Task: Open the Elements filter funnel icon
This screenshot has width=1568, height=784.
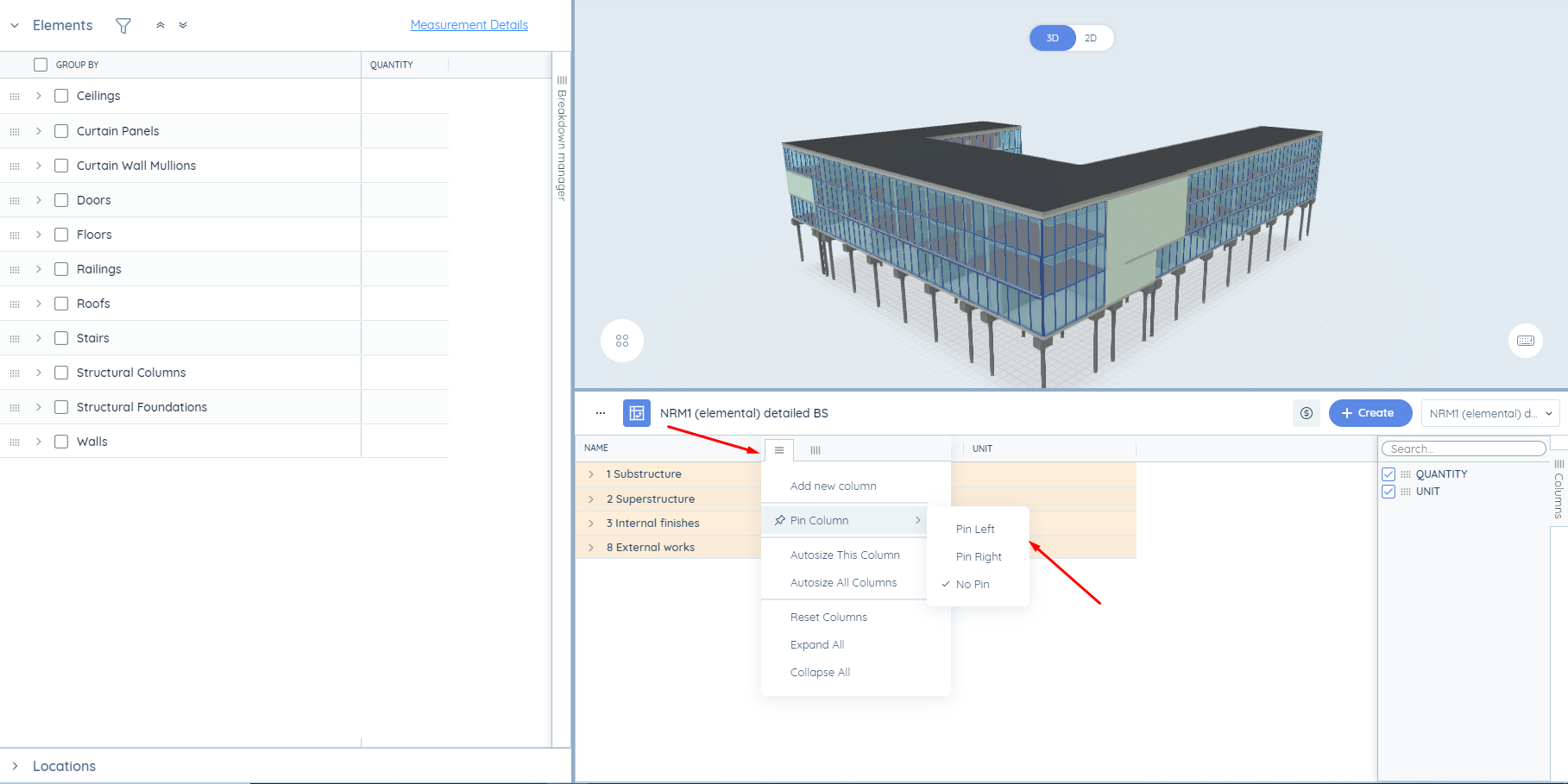Action: point(123,26)
